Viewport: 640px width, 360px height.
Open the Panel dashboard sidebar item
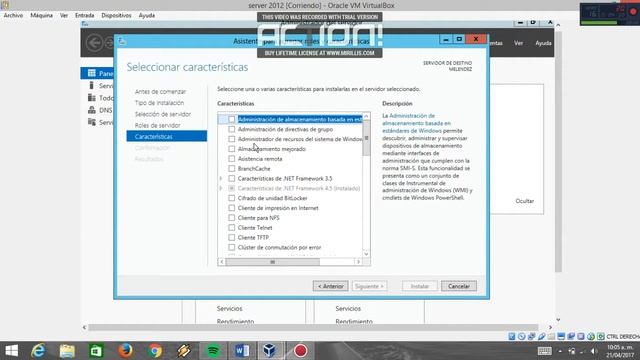tap(97, 73)
